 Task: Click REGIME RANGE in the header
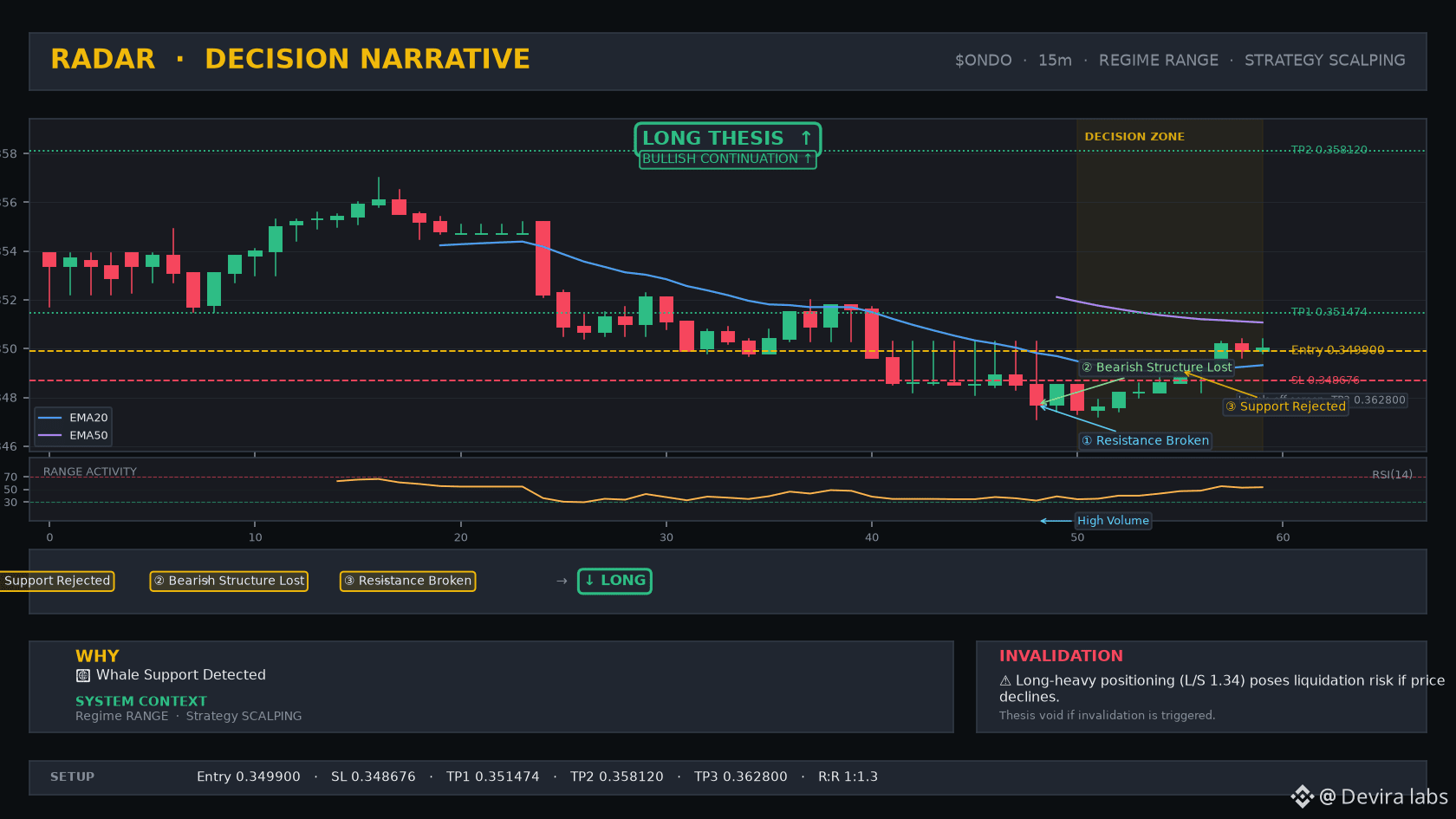pos(1159,61)
